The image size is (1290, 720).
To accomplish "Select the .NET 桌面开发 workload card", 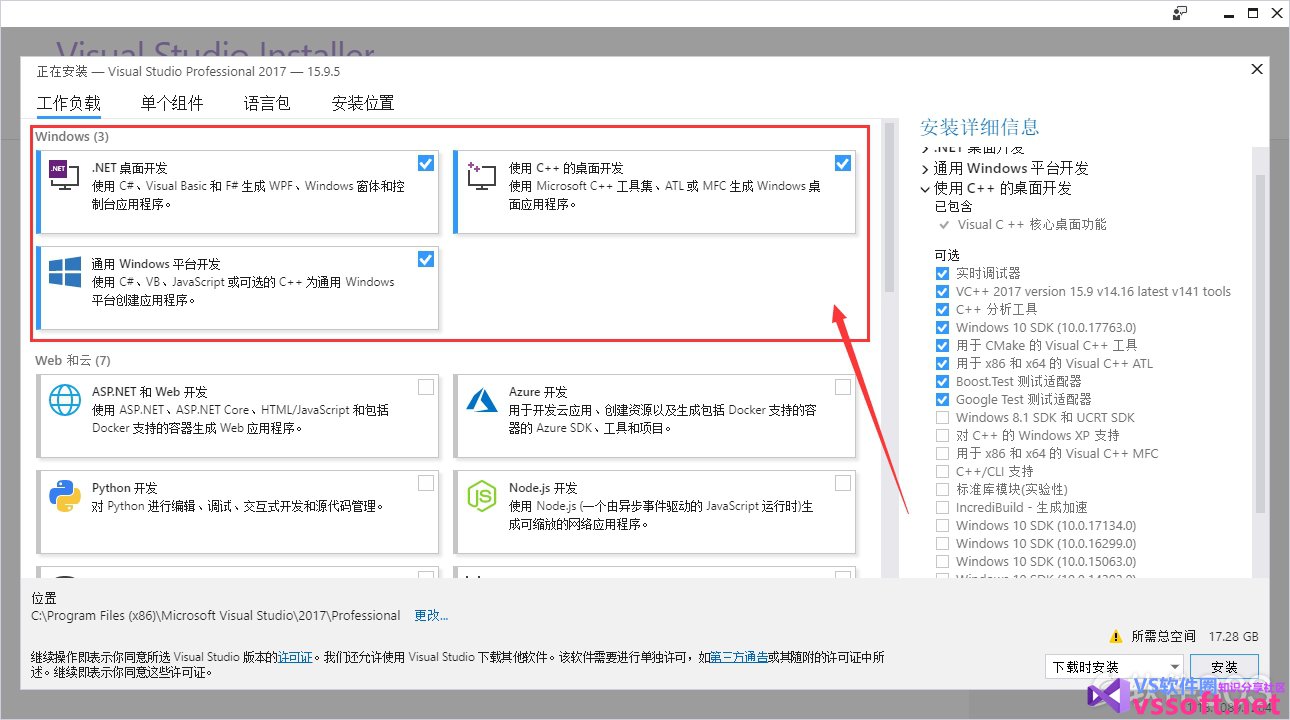I will pos(237,192).
